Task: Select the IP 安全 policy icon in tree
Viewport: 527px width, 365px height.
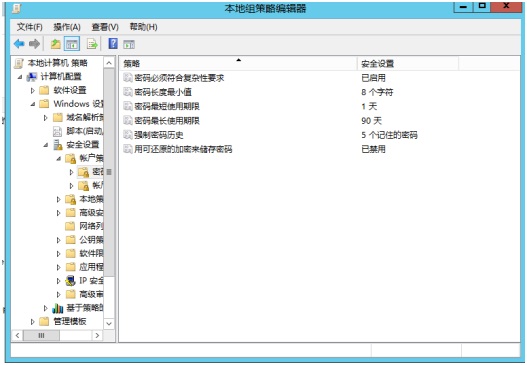Action: 70,281
